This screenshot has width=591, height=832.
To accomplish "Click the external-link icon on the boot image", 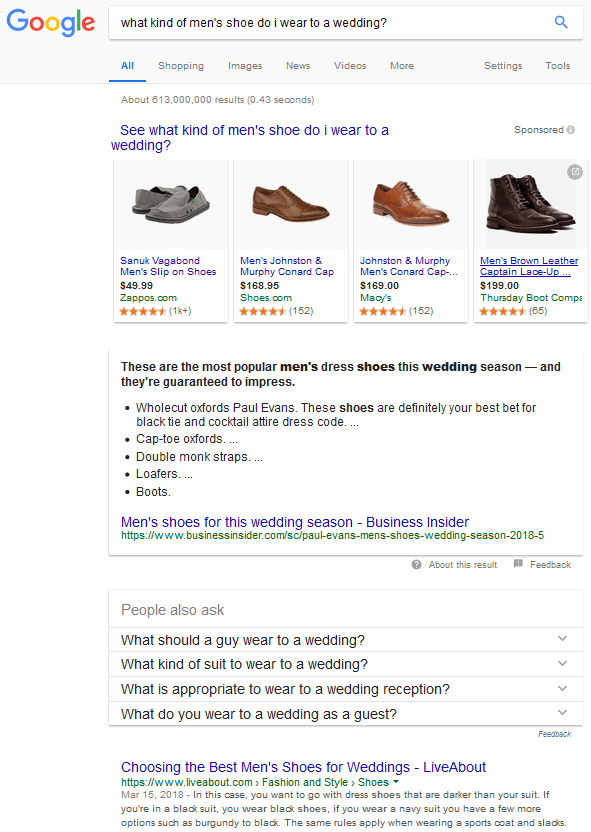I will (x=575, y=172).
